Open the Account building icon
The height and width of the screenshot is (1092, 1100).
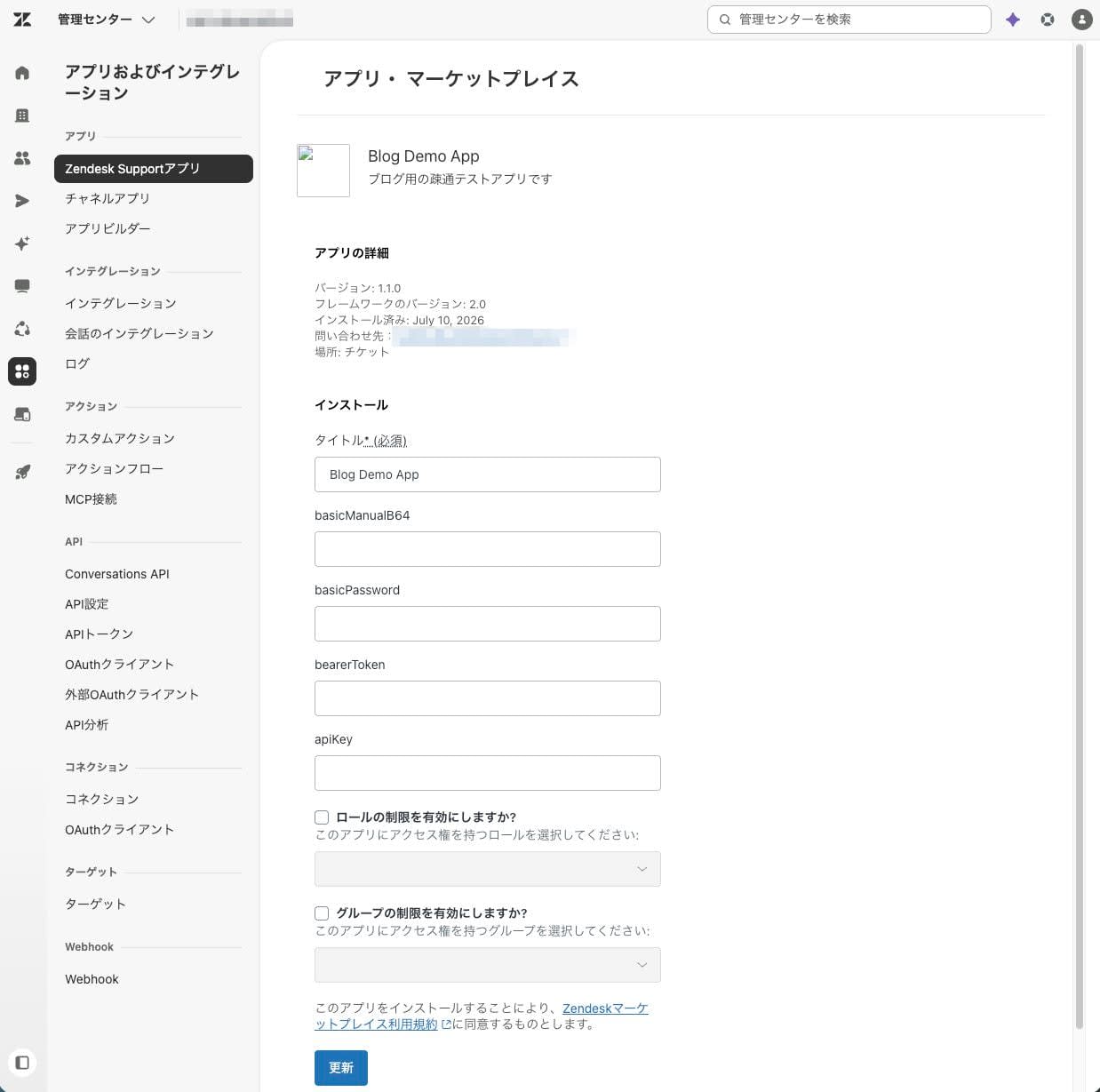(22, 116)
